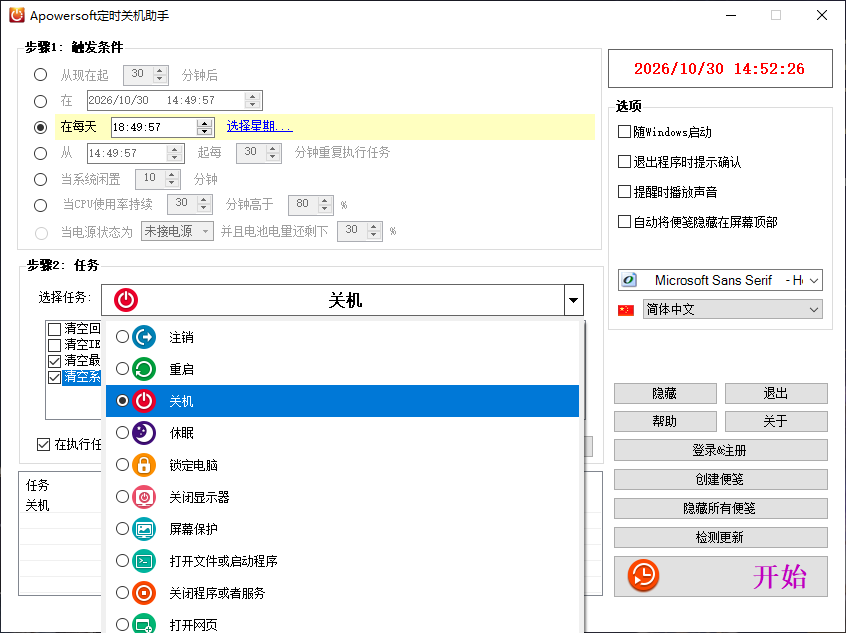Toggle the 在执行任 checkbox
This screenshot has height=633, width=846.
click(x=43, y=444)
